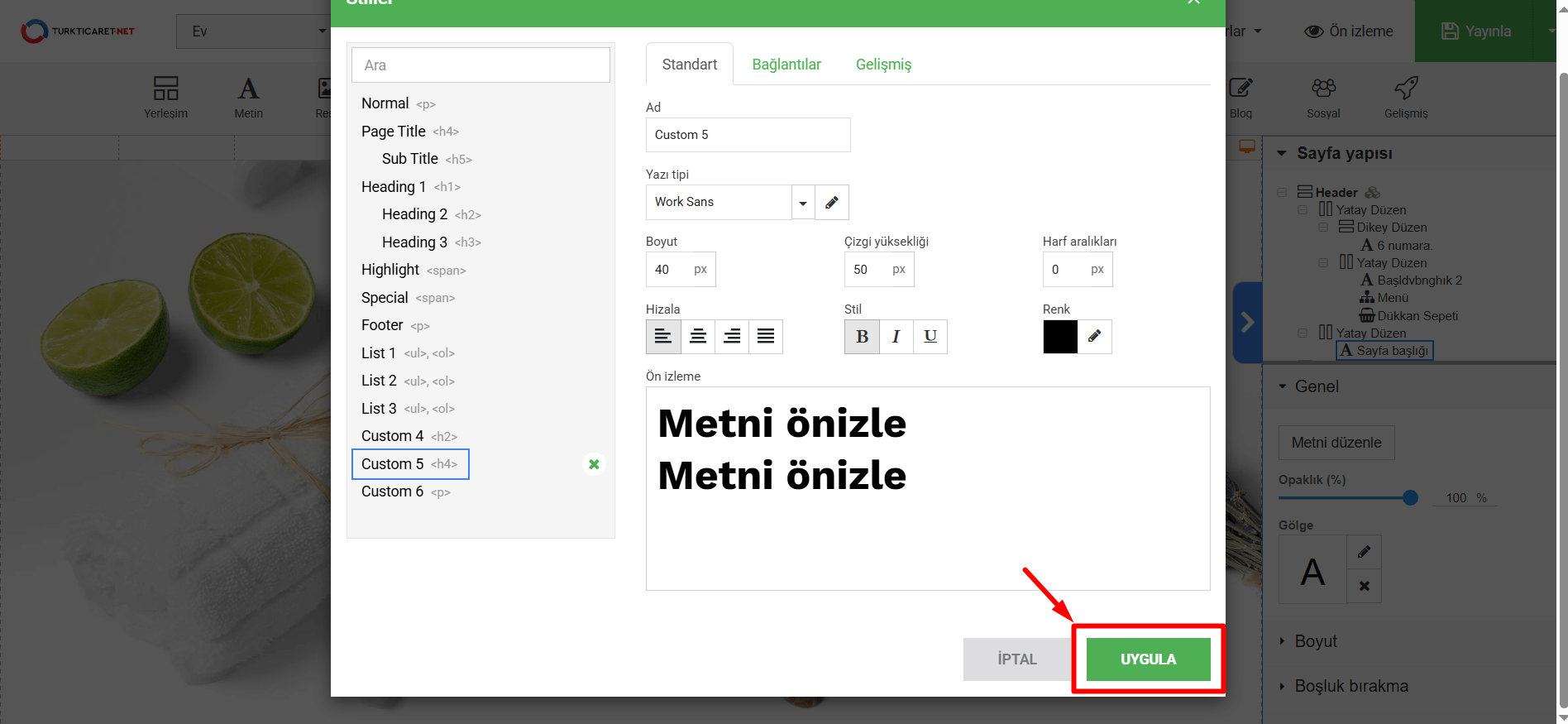Click the black Renk color swatch

pos(1060,337)
